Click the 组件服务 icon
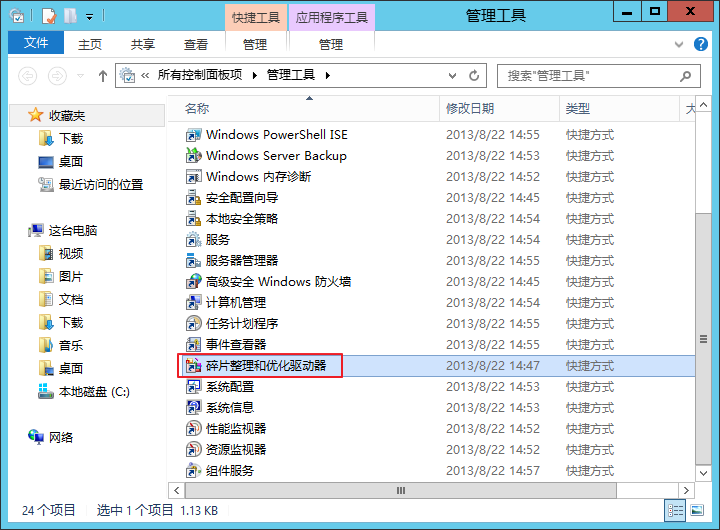The height and width of the screenshot is (530, 720). [193, 471]
